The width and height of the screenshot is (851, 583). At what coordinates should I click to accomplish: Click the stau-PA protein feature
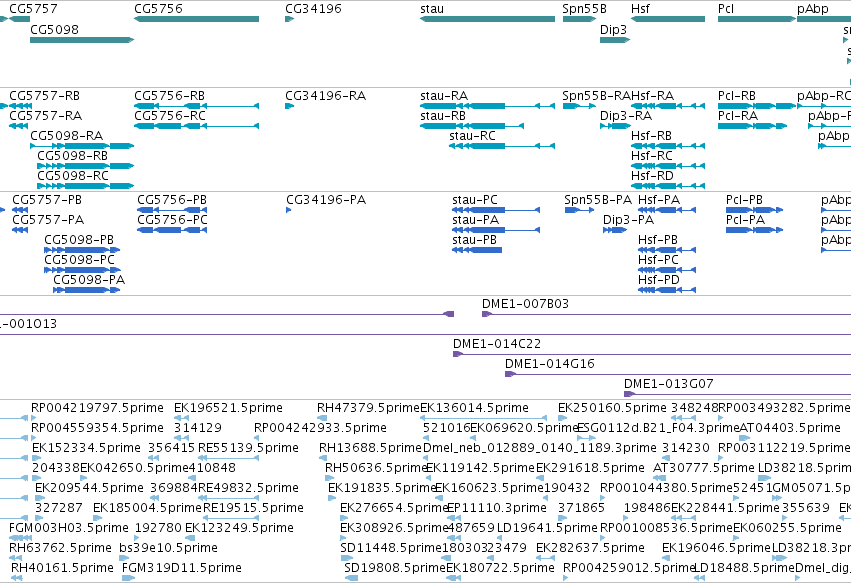click(496, 230)
